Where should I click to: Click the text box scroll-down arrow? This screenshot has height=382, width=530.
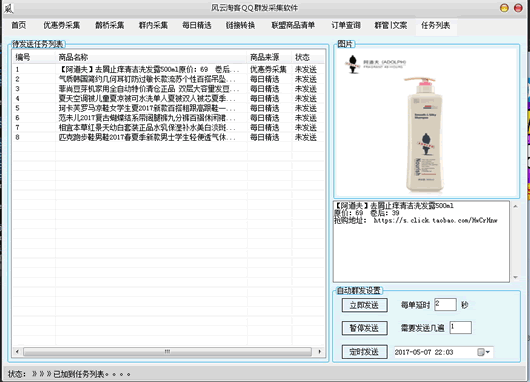point(515,277)
